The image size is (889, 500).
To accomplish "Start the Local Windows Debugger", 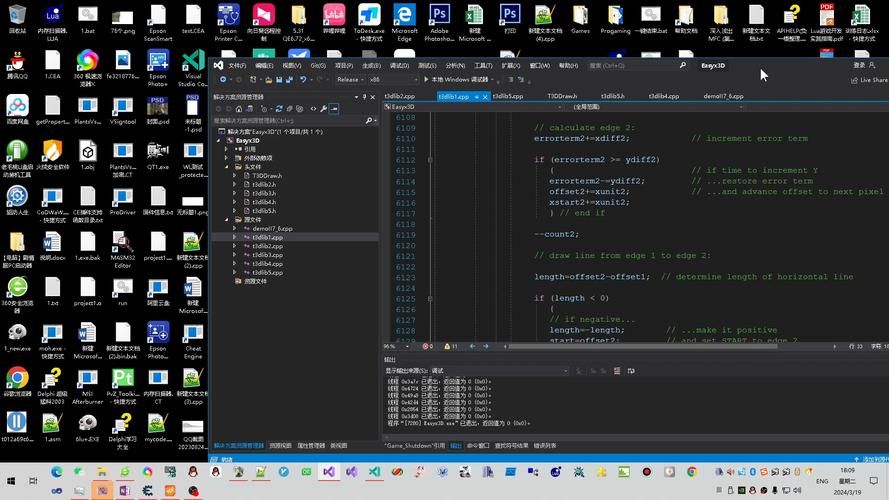I will click(459, 80).
